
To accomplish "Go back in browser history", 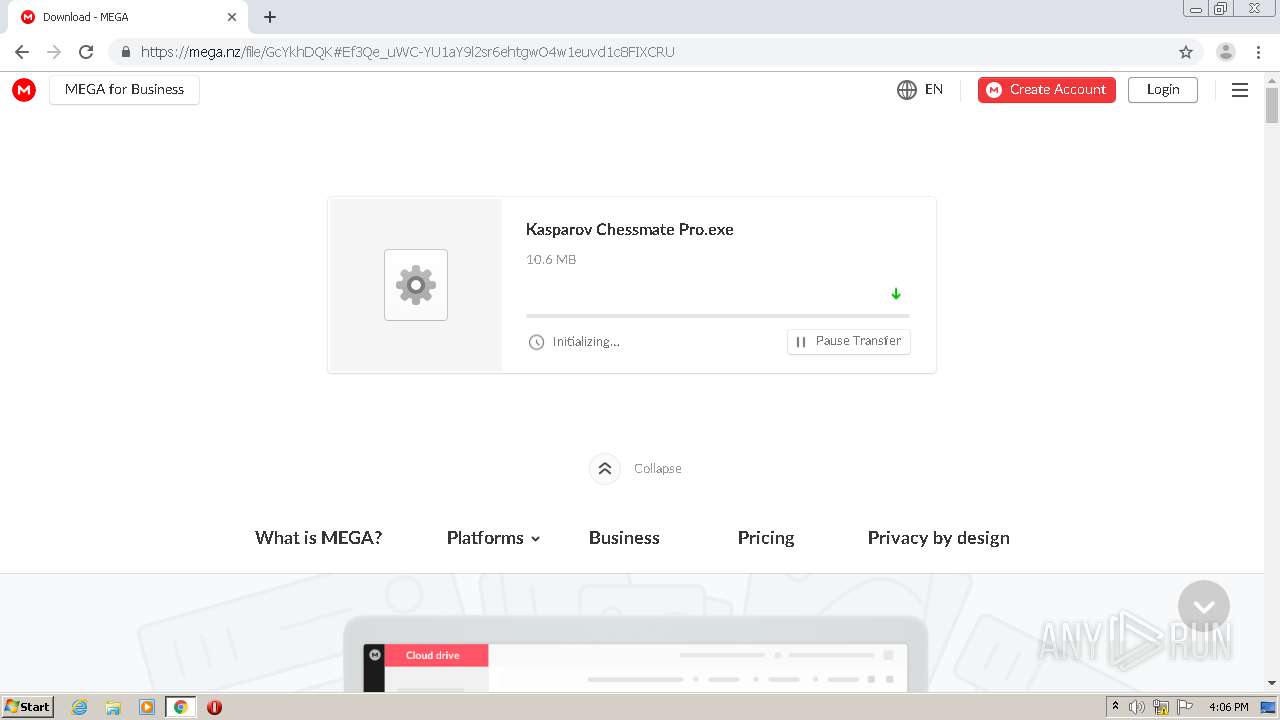I will (22, 52).
